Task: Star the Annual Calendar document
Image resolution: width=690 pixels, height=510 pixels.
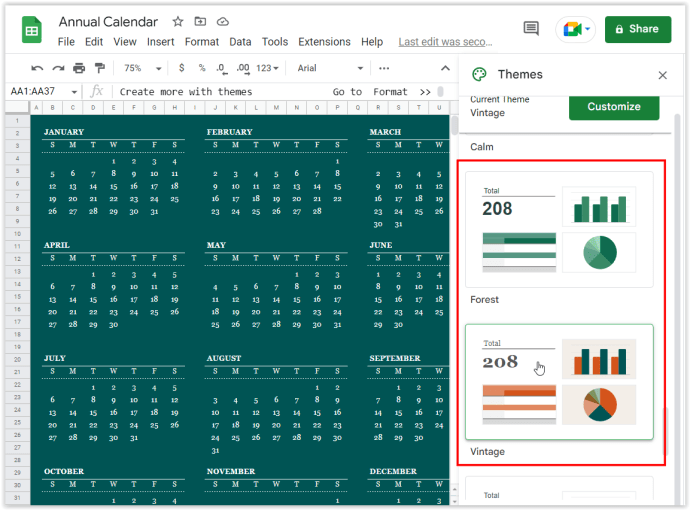Action: [x=178, y=21]
